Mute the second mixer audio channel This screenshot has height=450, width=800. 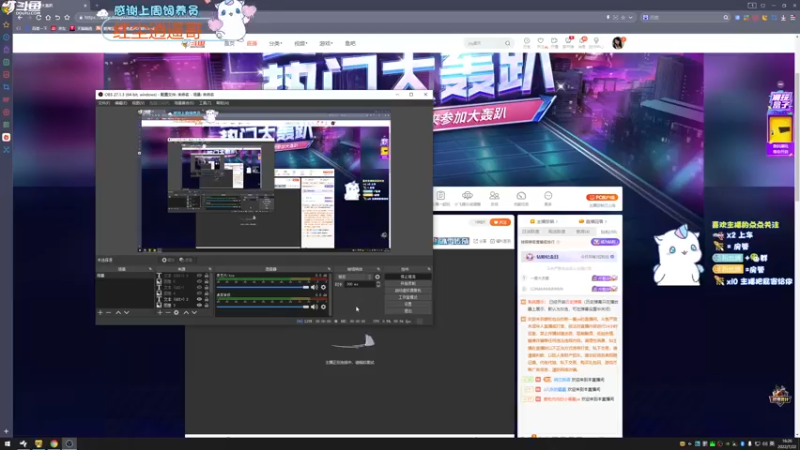click(314, 307)
